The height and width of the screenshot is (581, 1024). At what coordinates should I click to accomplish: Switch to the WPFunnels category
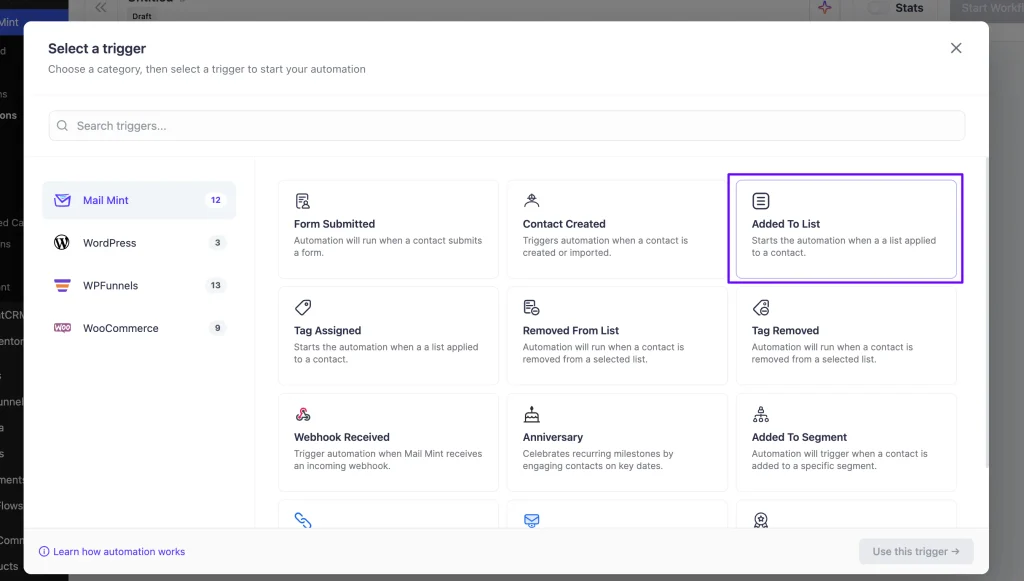139,285
